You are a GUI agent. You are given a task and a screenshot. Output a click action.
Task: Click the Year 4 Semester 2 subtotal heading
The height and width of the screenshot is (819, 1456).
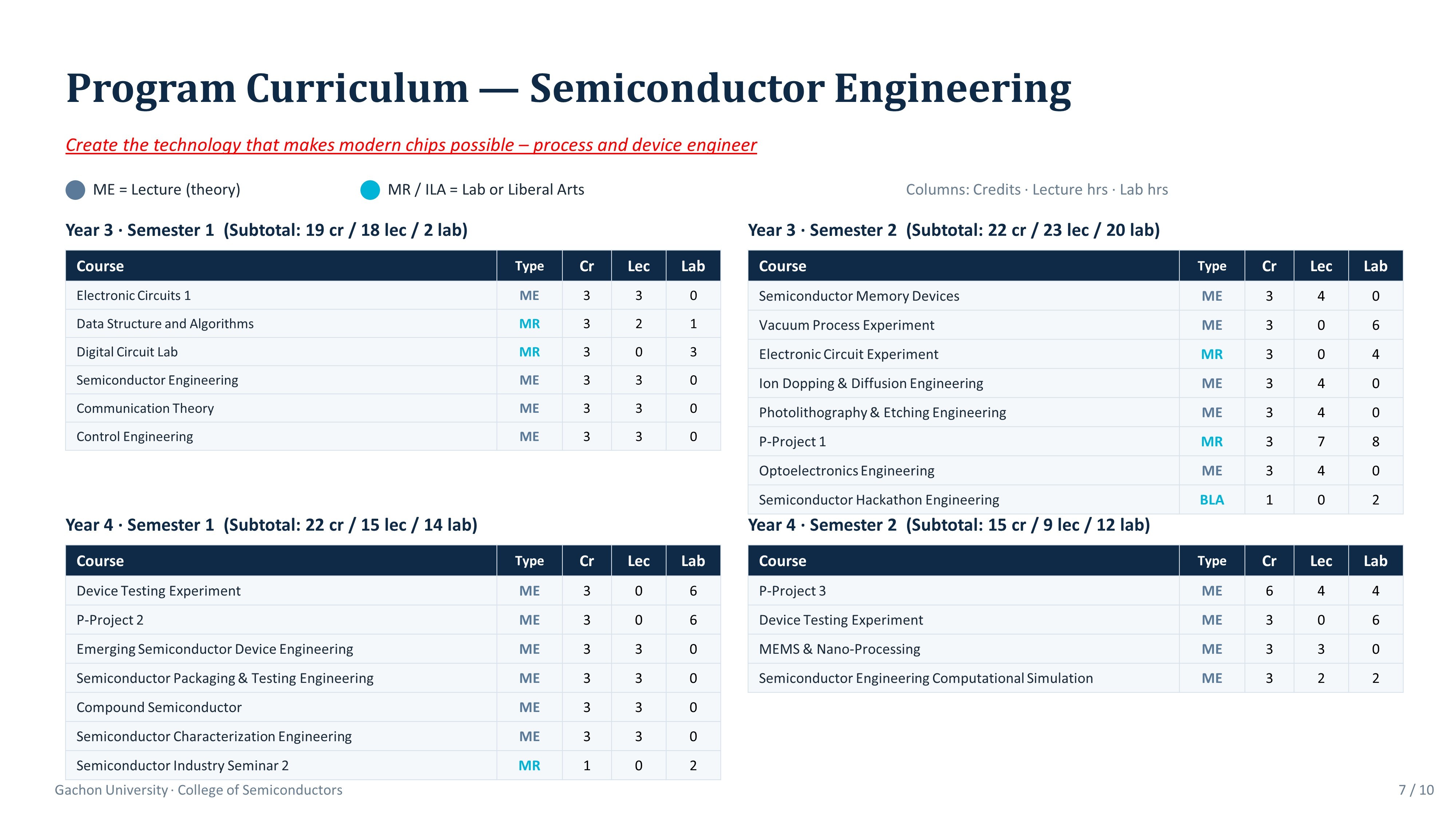949,526
